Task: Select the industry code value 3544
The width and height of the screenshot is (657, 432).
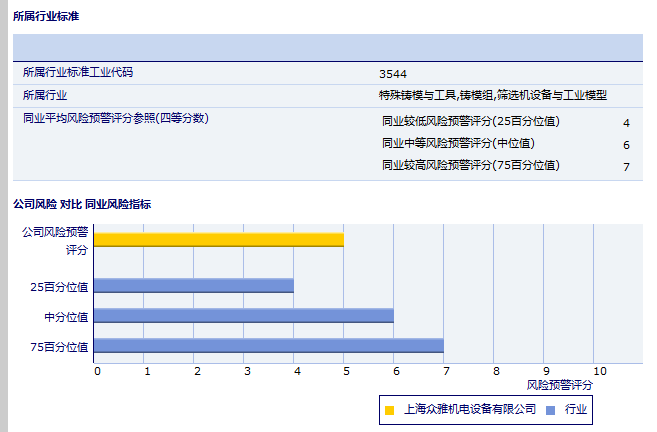Action: coord(393,73)
